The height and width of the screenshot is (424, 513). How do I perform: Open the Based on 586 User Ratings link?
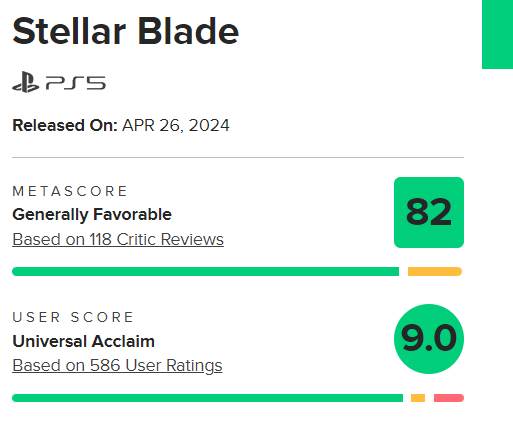coord(117,366)
